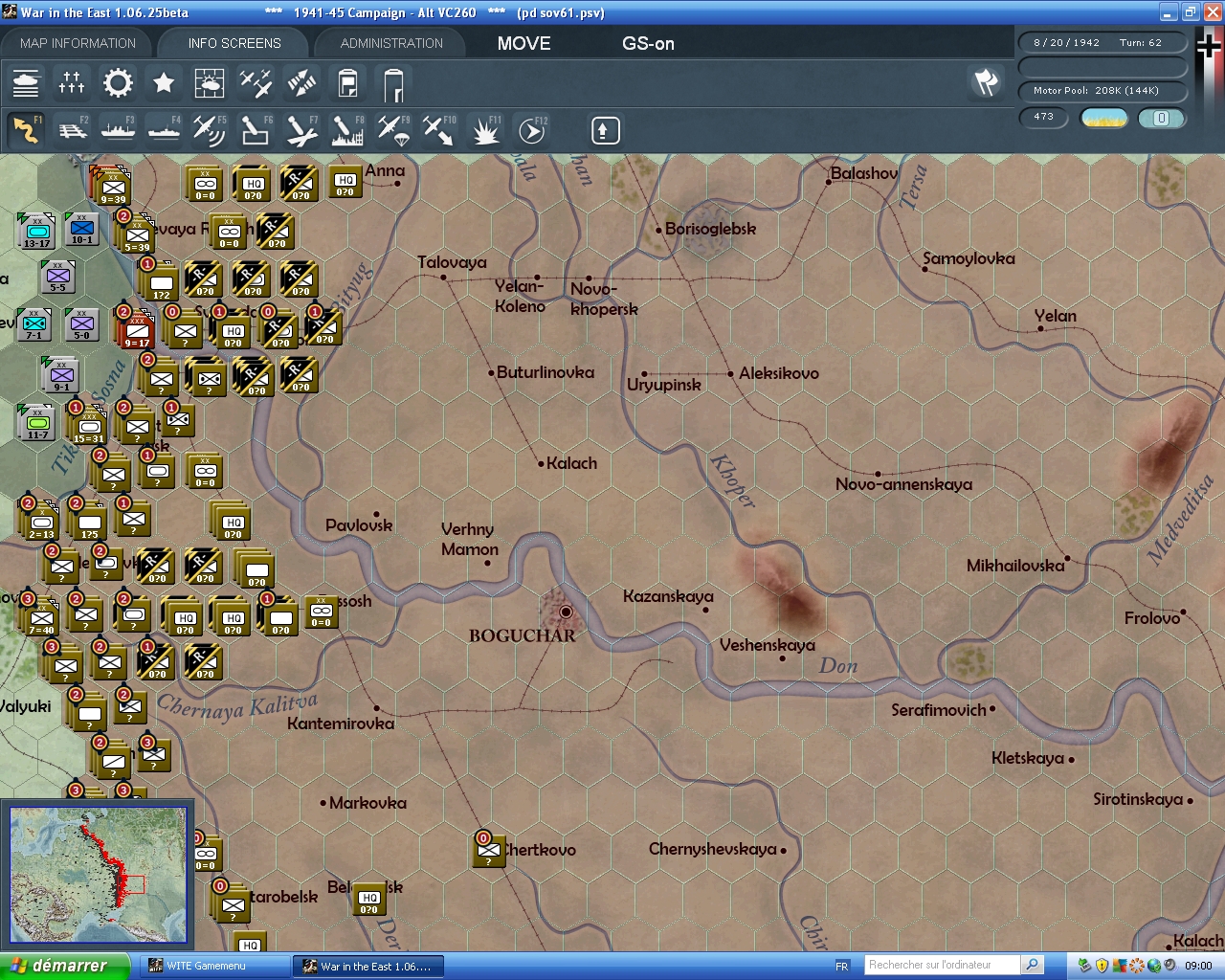Image resolution: width=1225 pixels, height=980 pixels.
Task: Click the weather map display icon
Action: [x=210, y=83]
